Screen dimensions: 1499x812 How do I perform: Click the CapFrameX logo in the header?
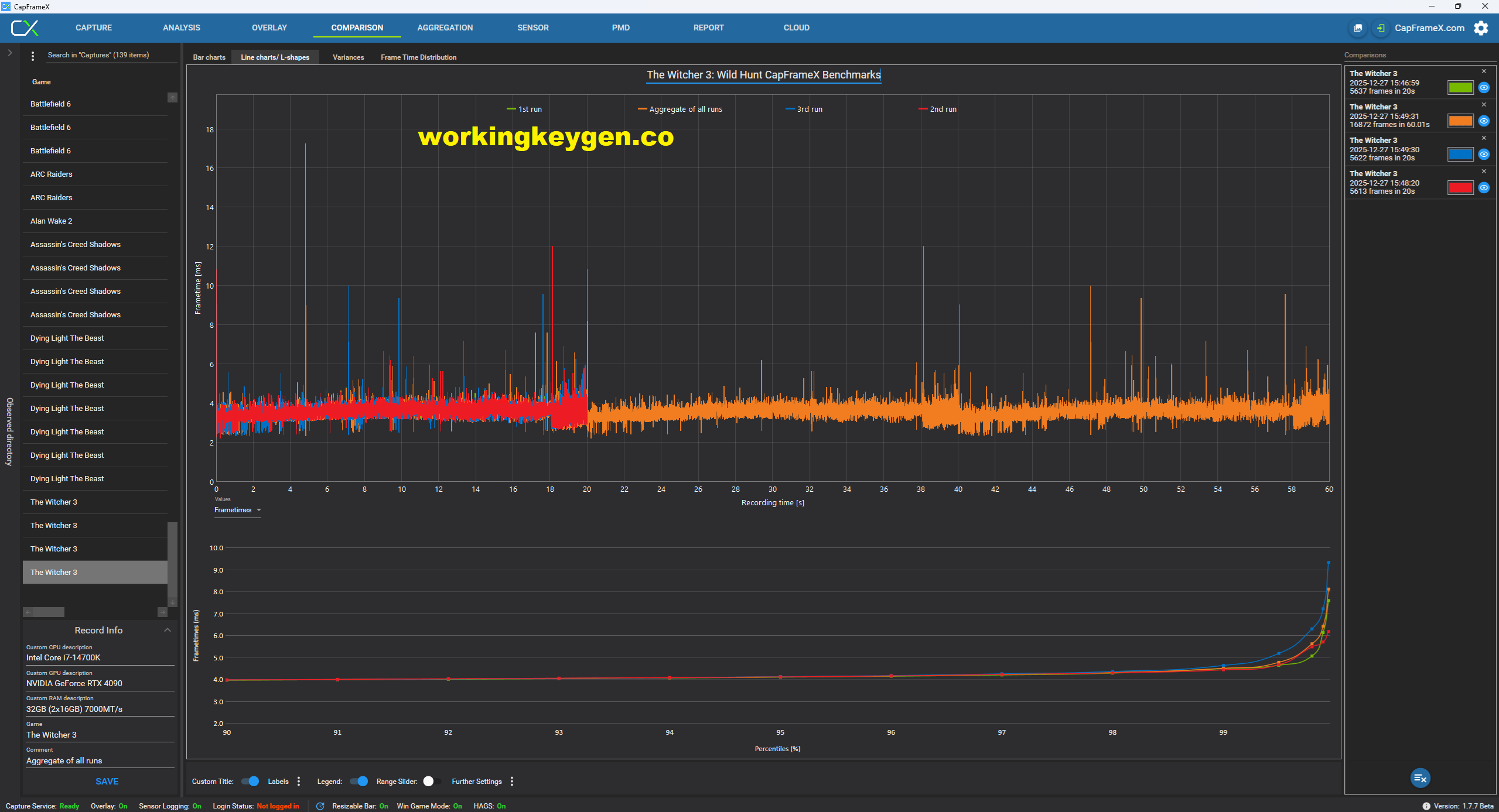[x=25, y=28]
